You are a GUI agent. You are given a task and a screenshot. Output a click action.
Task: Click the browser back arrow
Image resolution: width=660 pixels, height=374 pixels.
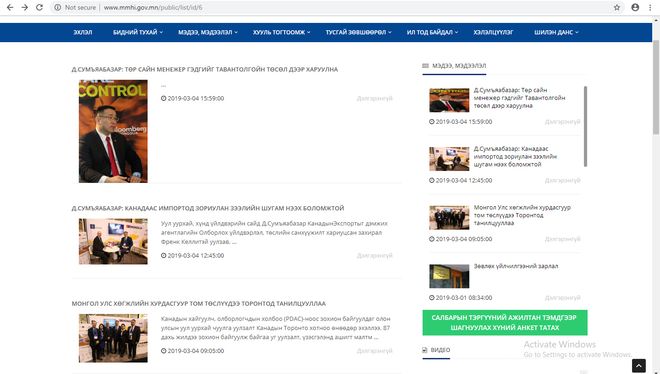point(10,7)
